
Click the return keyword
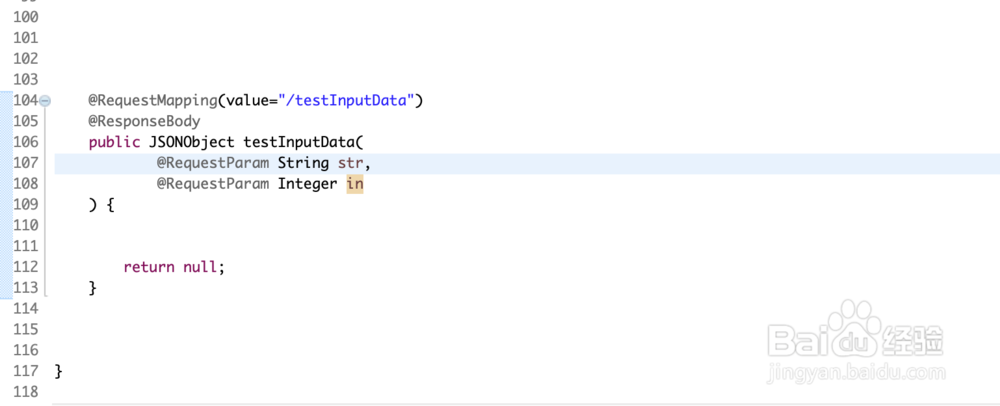point(148,267)
